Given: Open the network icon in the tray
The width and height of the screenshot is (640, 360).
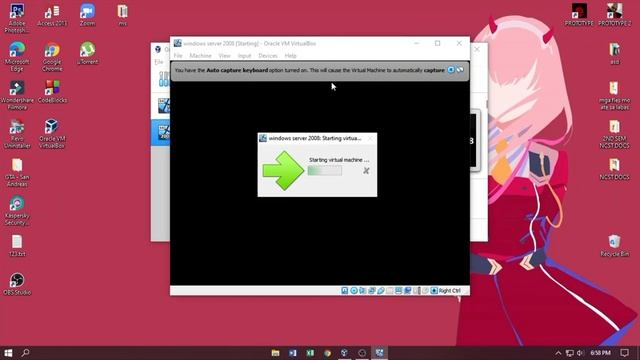Looking at the screenshot, I should pyautogui.click(x=570, y=353).
